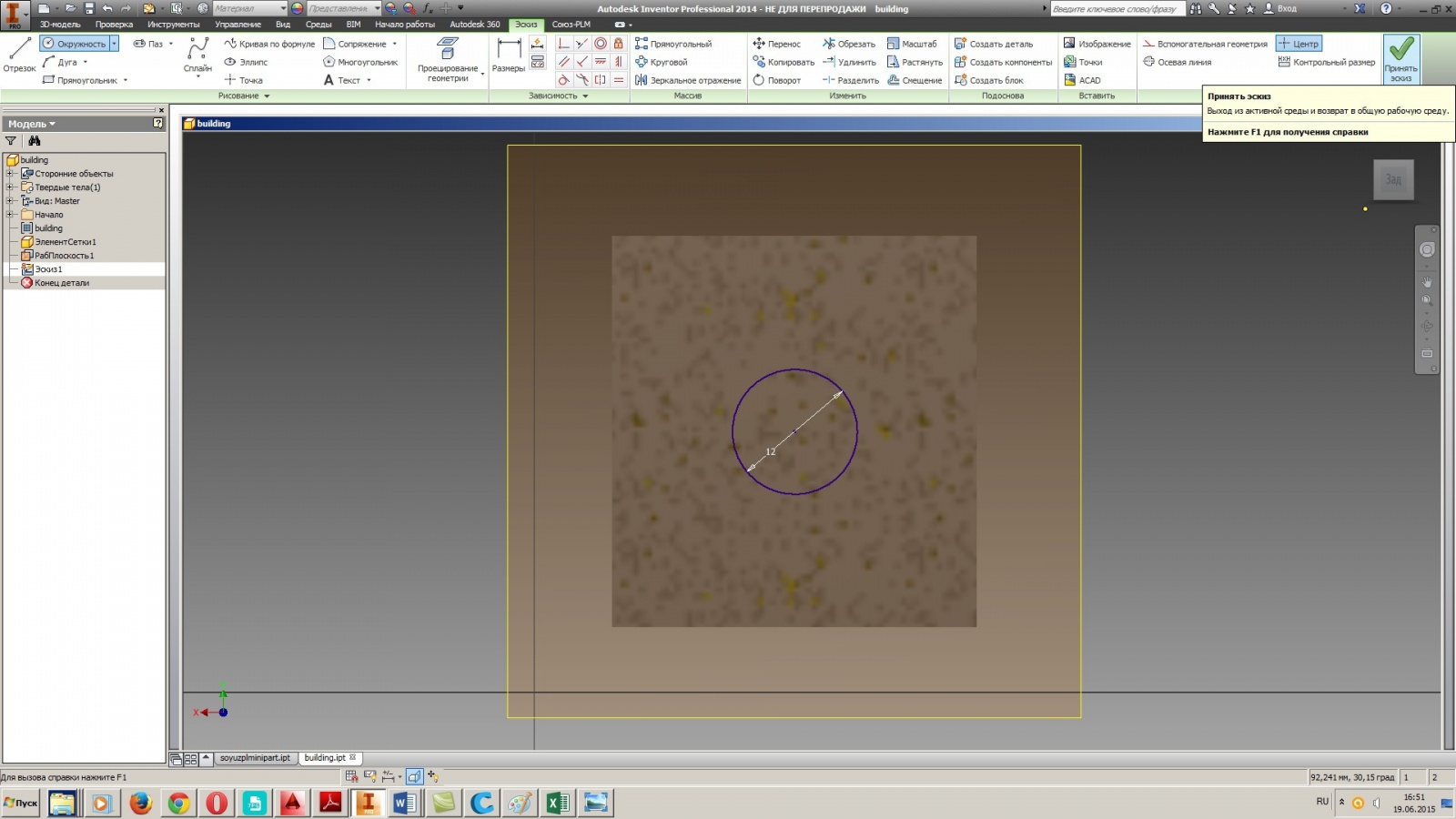1456x819 pixels.
Task: Toggle Вспомогательная геометрия construction format
Action: click(1205, 44)
